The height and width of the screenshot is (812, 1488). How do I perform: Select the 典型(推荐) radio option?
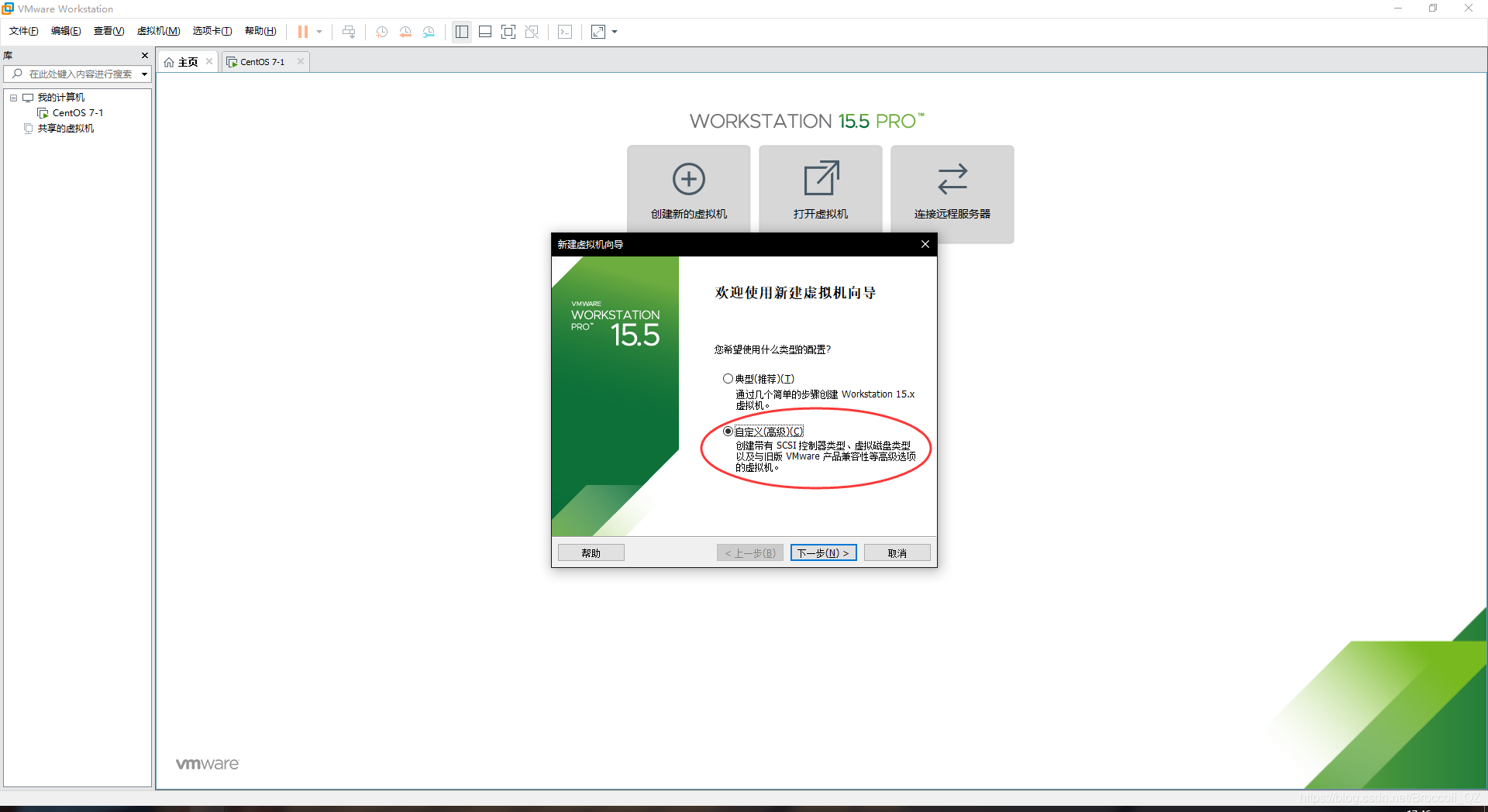(x=728, y=379)
